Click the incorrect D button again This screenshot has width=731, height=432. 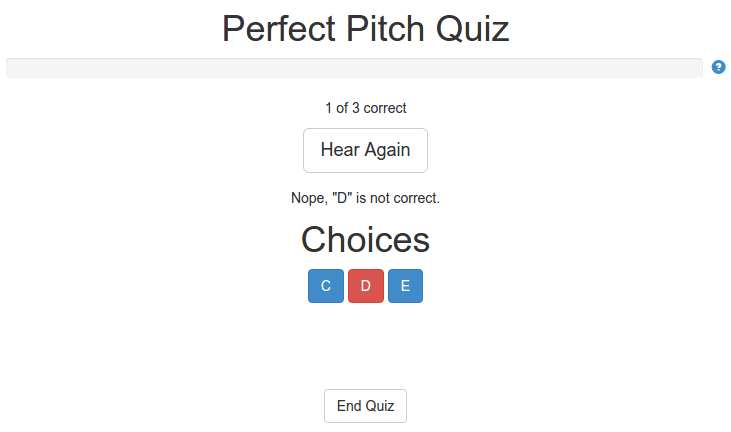pyautogui.click(x=366, y=286)
